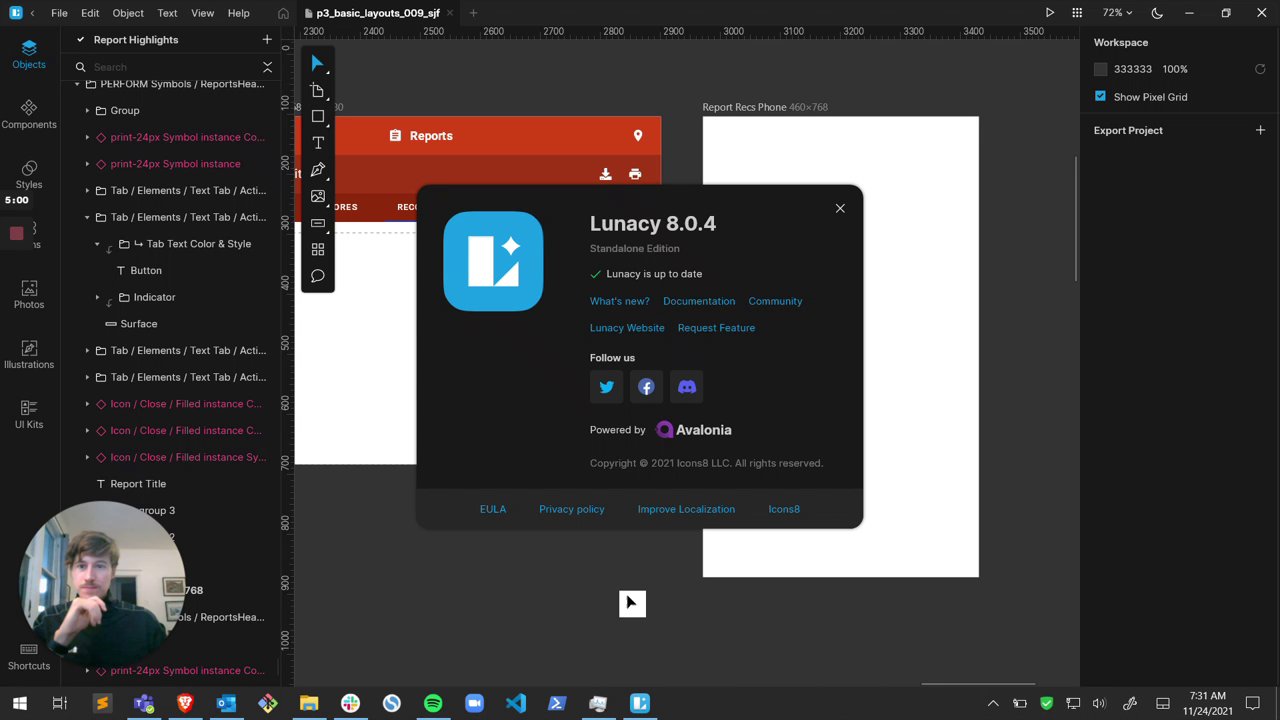Open the Object menu

[x=128, y=13]
